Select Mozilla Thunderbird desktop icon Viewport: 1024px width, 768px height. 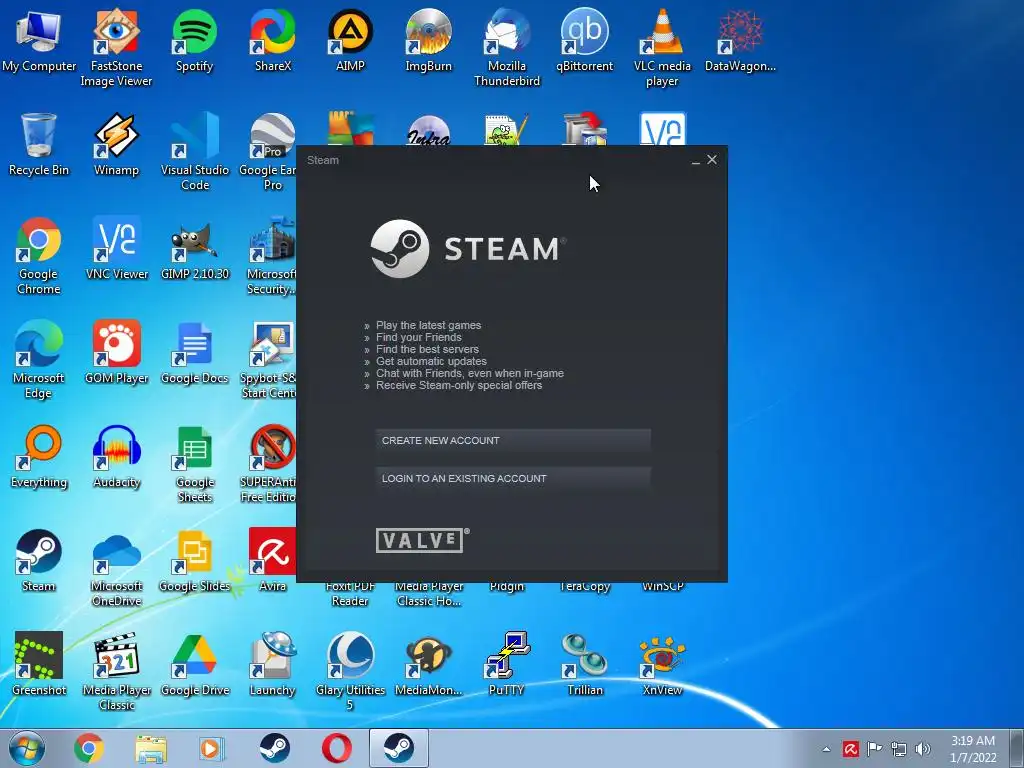point(507,47)
